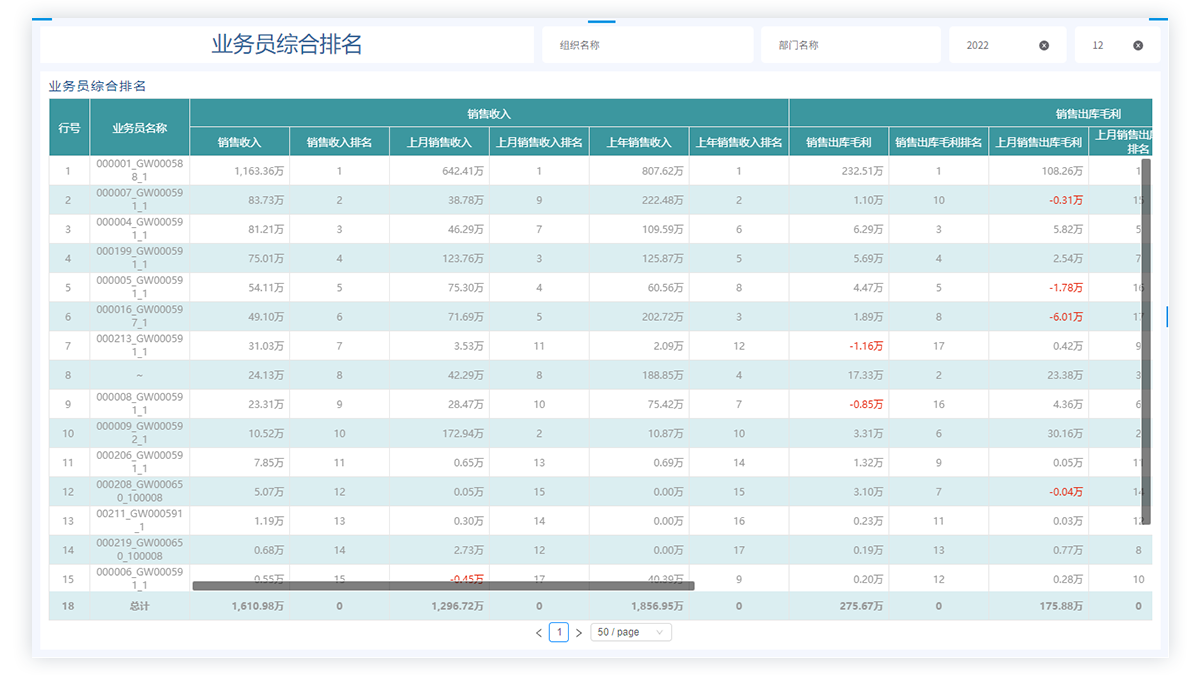Viewport: 1200px width, 675px height.
Task: Select page 1 in pagination
Action: click(559, 632)
